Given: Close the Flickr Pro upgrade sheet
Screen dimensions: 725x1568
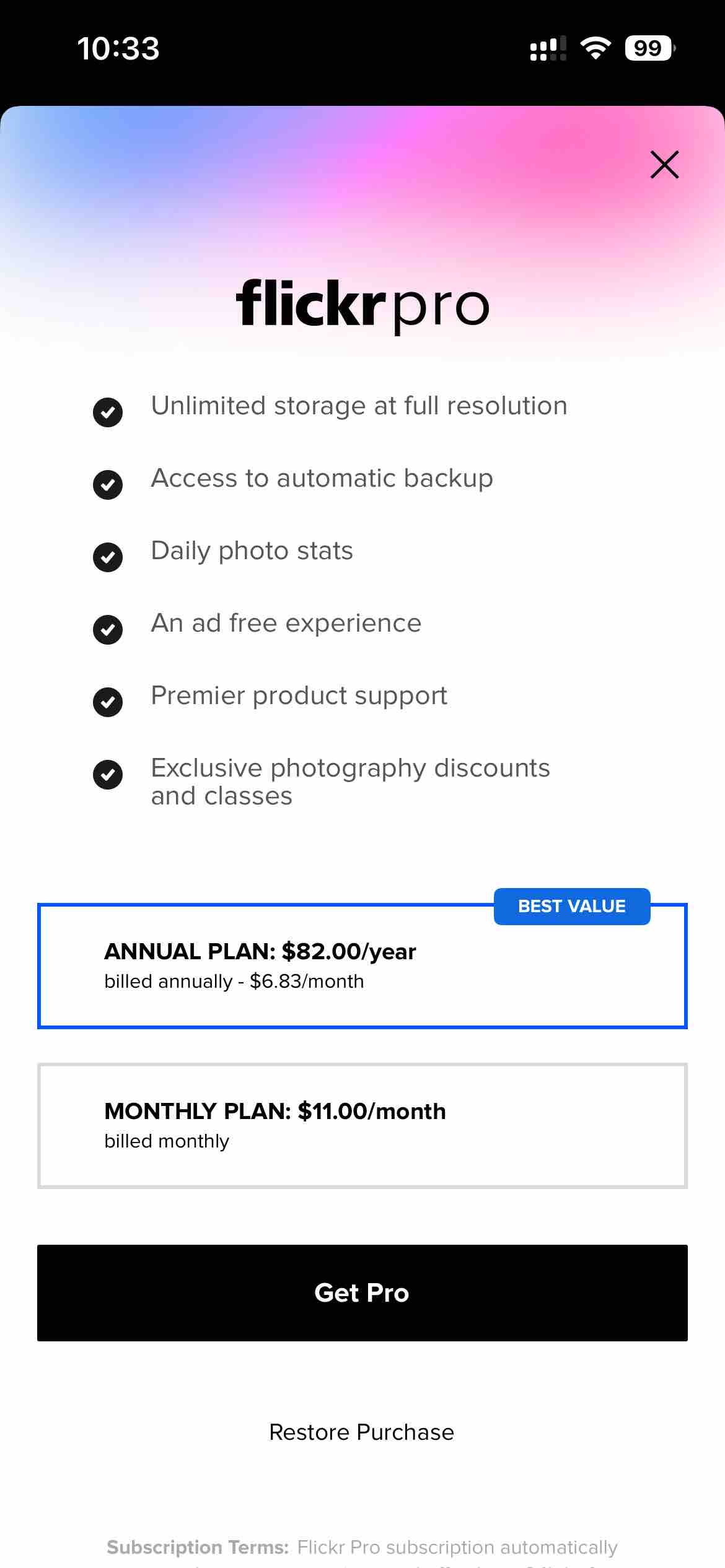Looking at the screenshot, I should coord(664,165).
